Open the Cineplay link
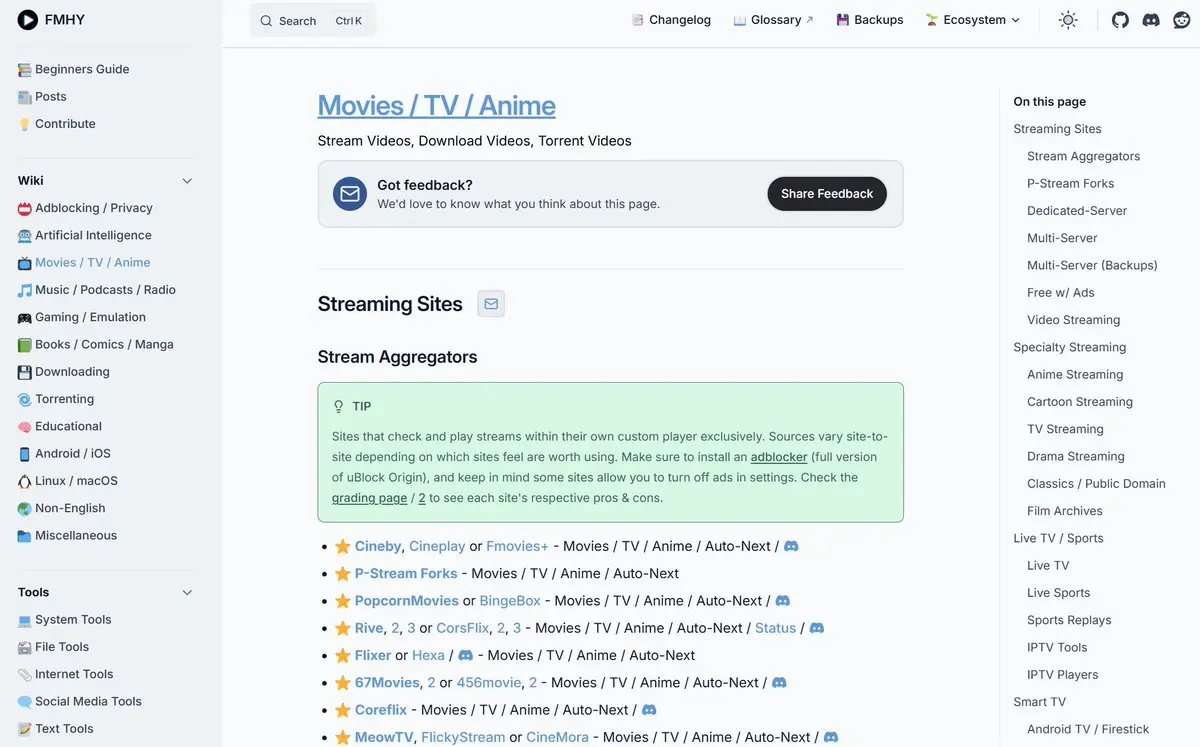Screen dimensions: 1200x747 tap(437, 546)
